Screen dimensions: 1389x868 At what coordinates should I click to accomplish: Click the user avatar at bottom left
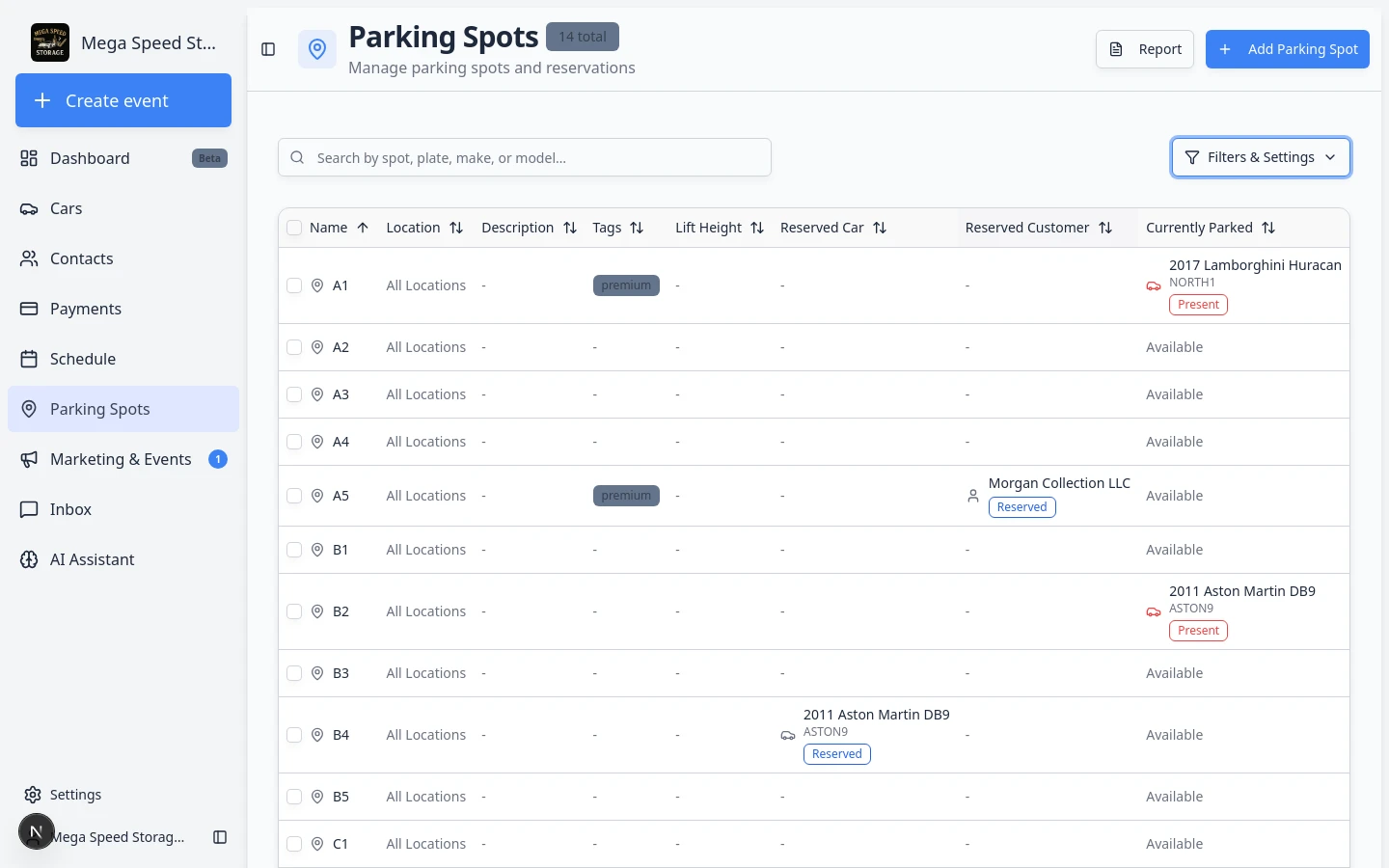tap(37, 831)
